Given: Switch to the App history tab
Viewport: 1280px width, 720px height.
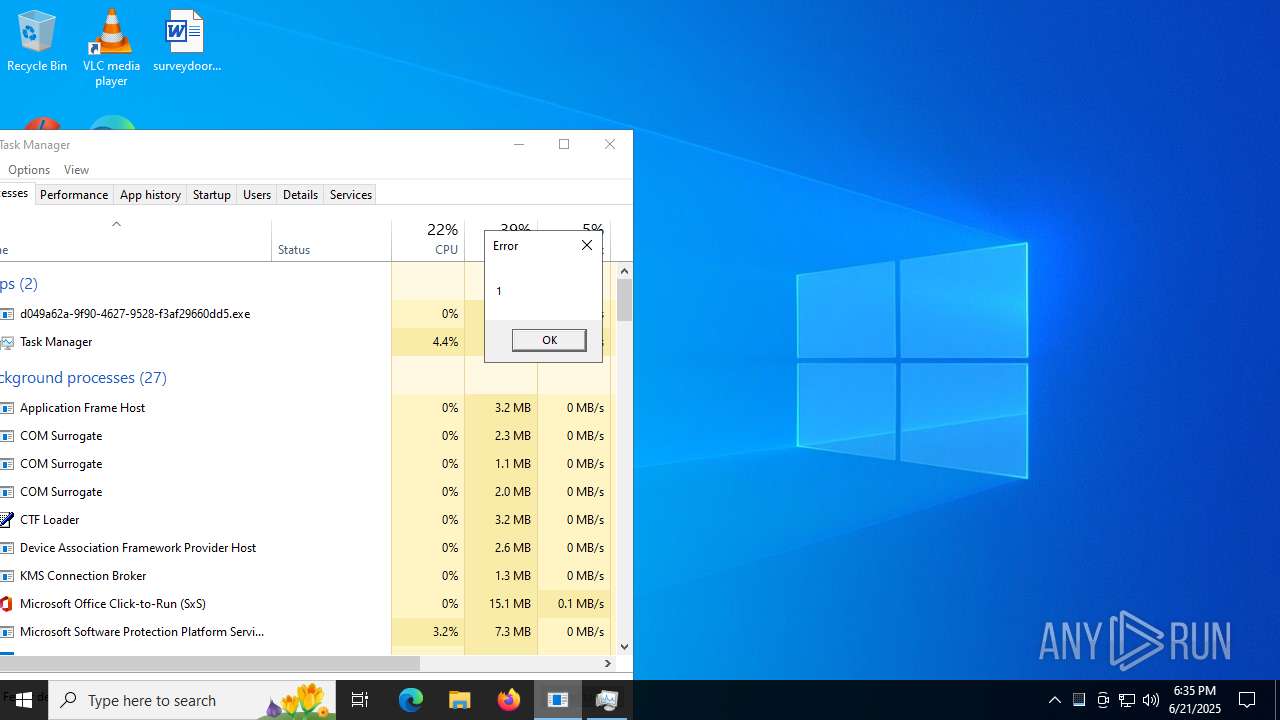Looking at the screenshot, I should coord(150,195).
